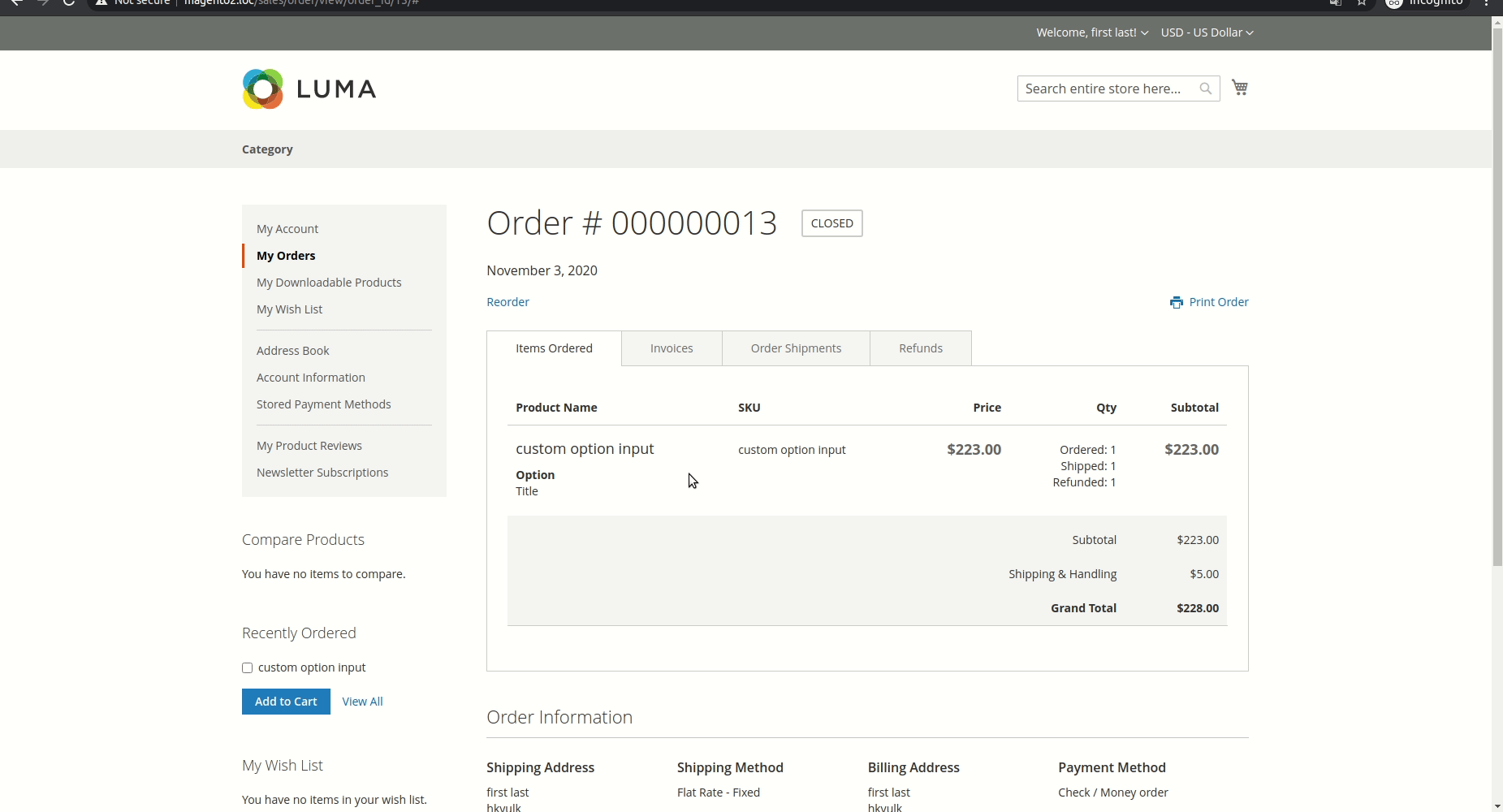Select the Refunds tab

(920, 348)
